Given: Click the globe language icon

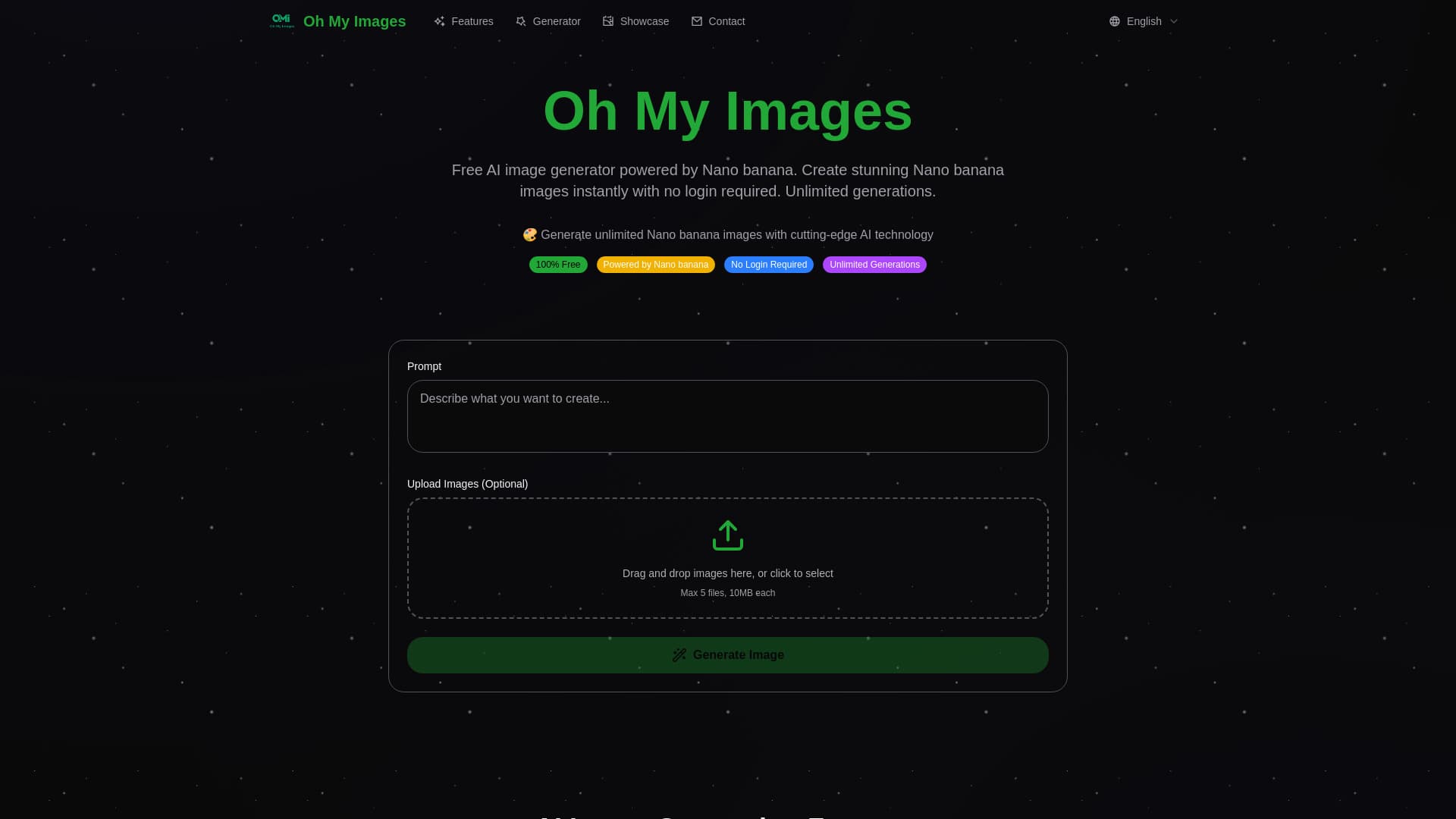Looking at the screenshot, I should tap(1114, 21).
